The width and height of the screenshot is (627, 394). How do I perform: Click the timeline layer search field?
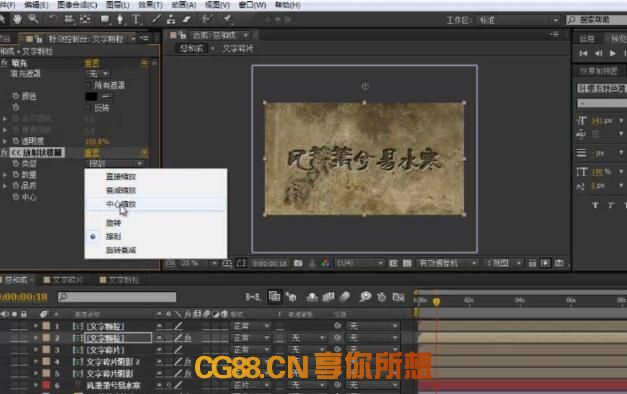(x=117, y=297)
